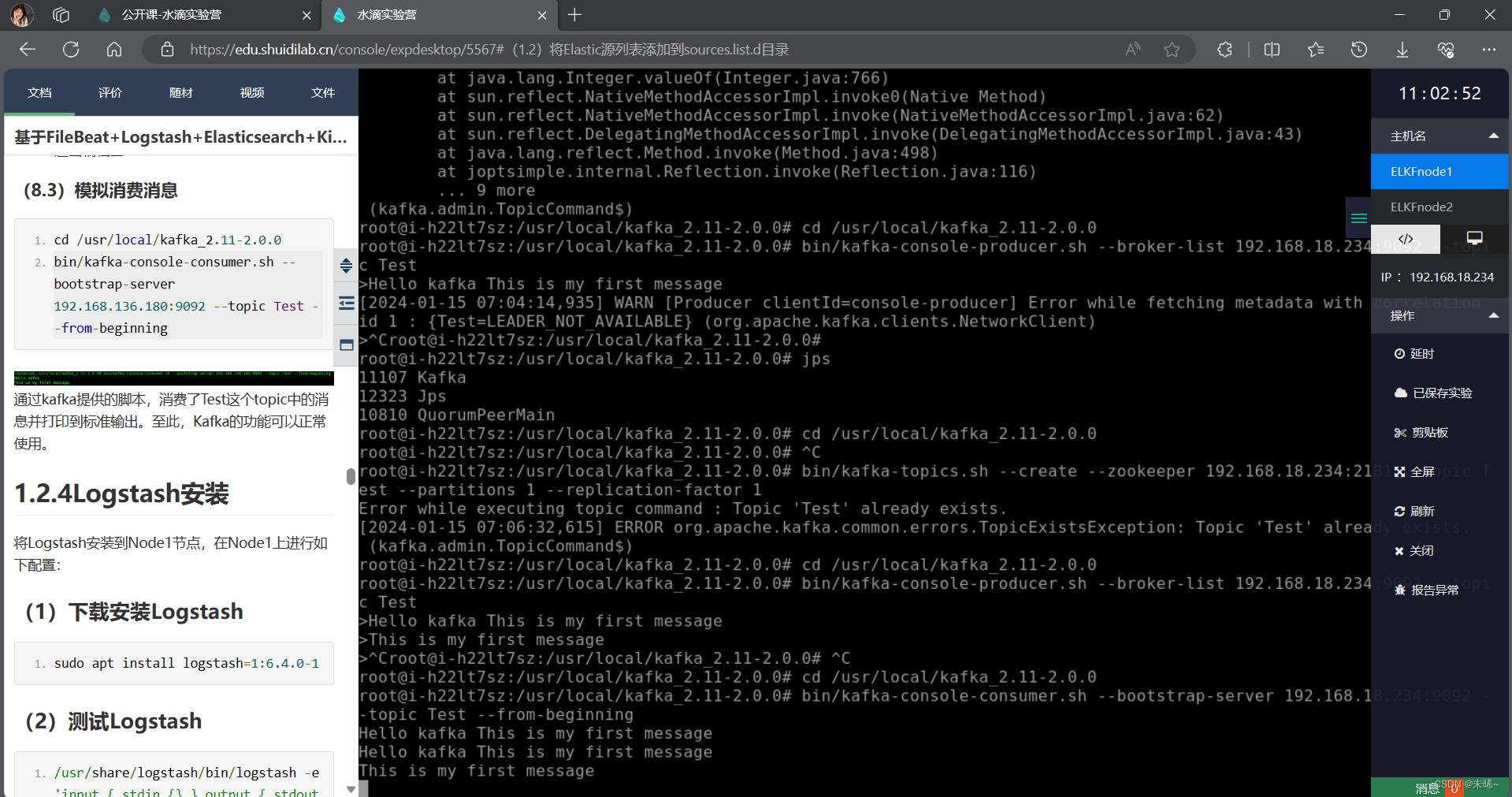Click the terminal jps command line
Image resolution: width=1512 pixels, height=797 pixels.
coord(595,359)
